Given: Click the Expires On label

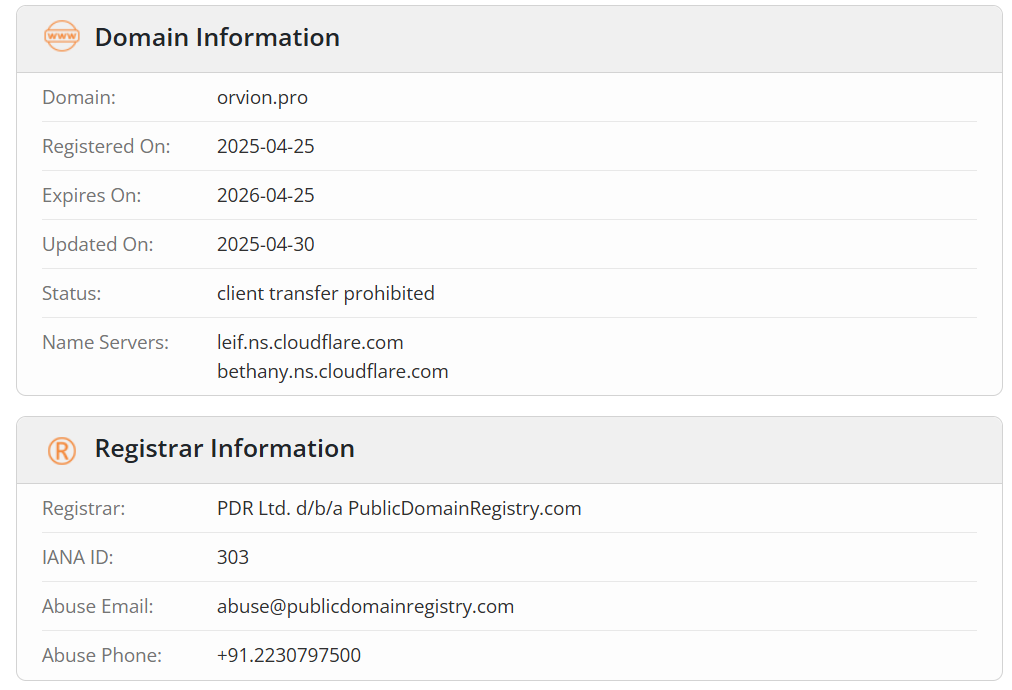Looking at the screenshot, I should (92, 196).
